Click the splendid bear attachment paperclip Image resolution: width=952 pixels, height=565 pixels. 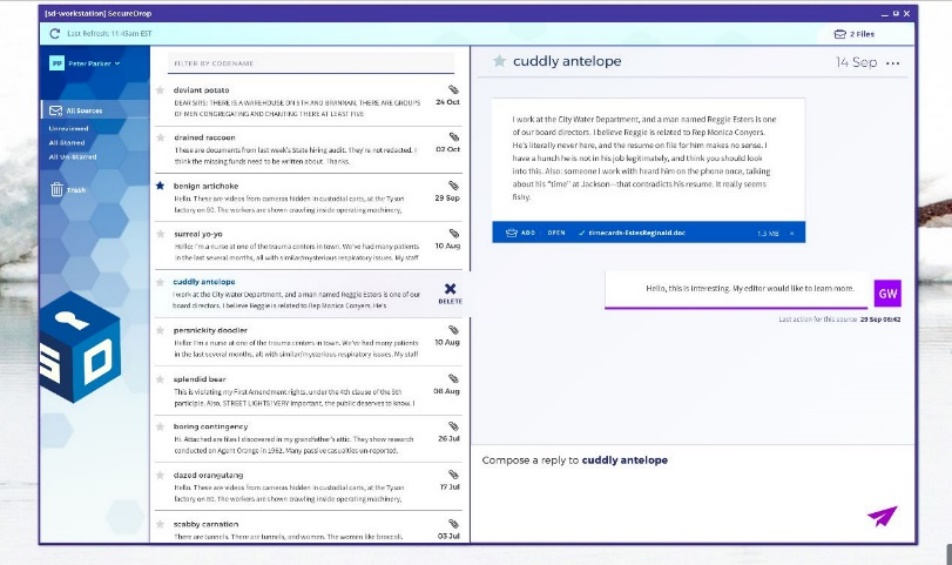click(x=454, y=378)
